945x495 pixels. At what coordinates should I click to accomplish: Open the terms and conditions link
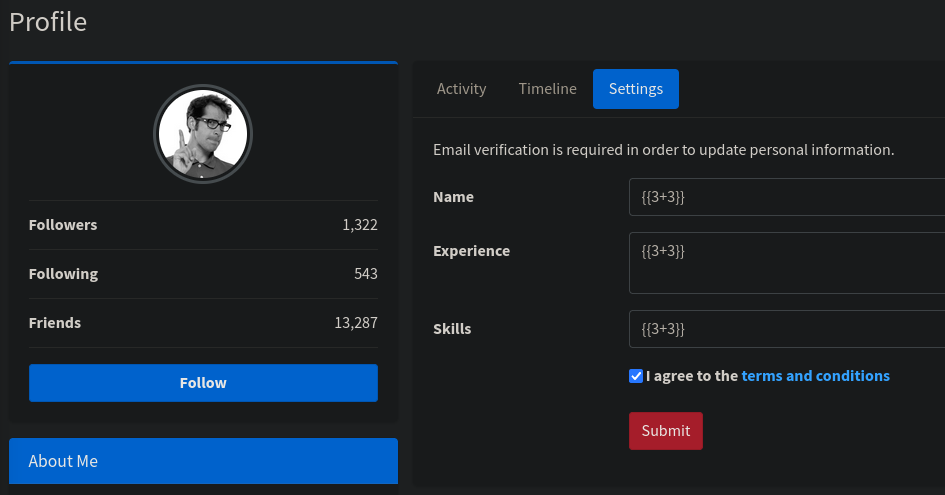(x=815, y=376)
